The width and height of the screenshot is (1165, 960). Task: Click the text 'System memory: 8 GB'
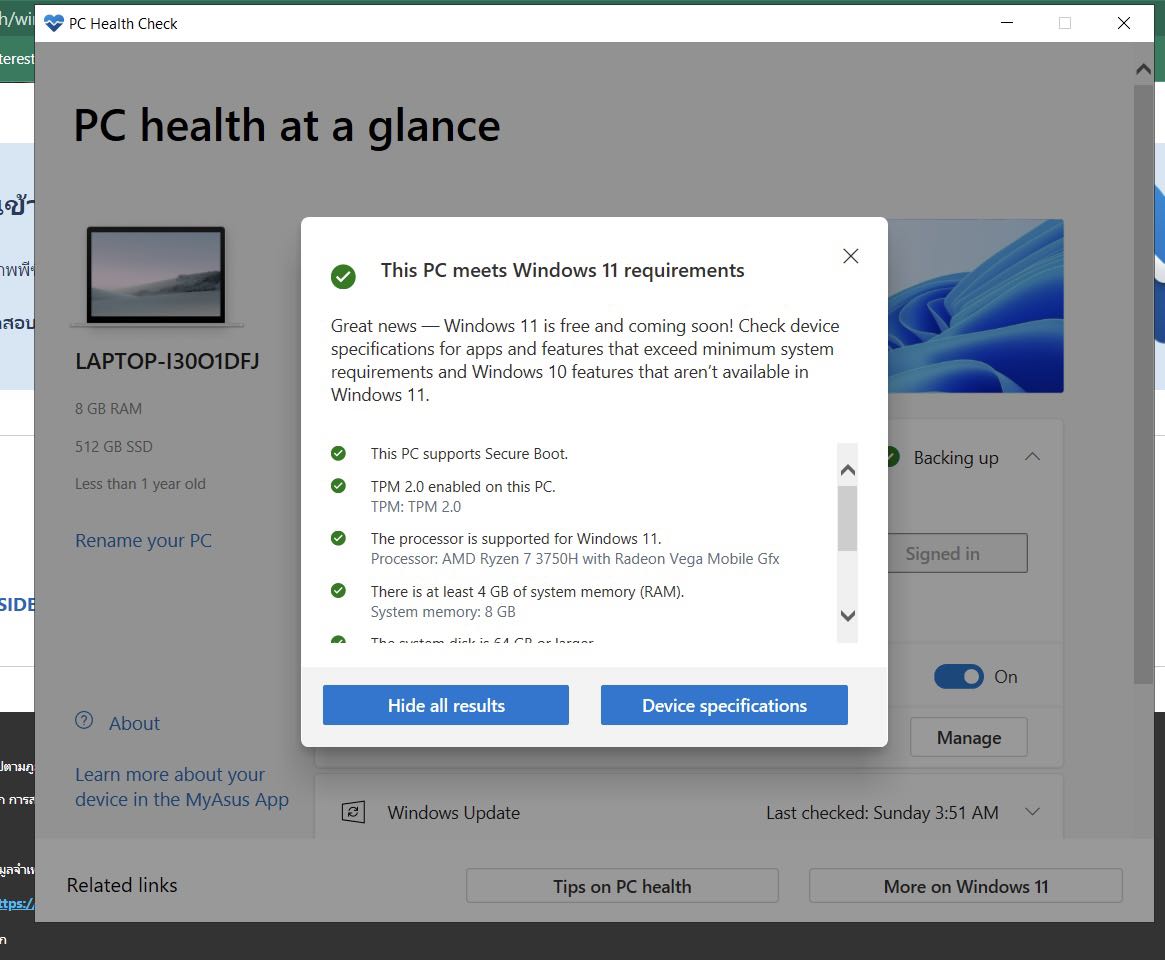(x=443, y=612)
